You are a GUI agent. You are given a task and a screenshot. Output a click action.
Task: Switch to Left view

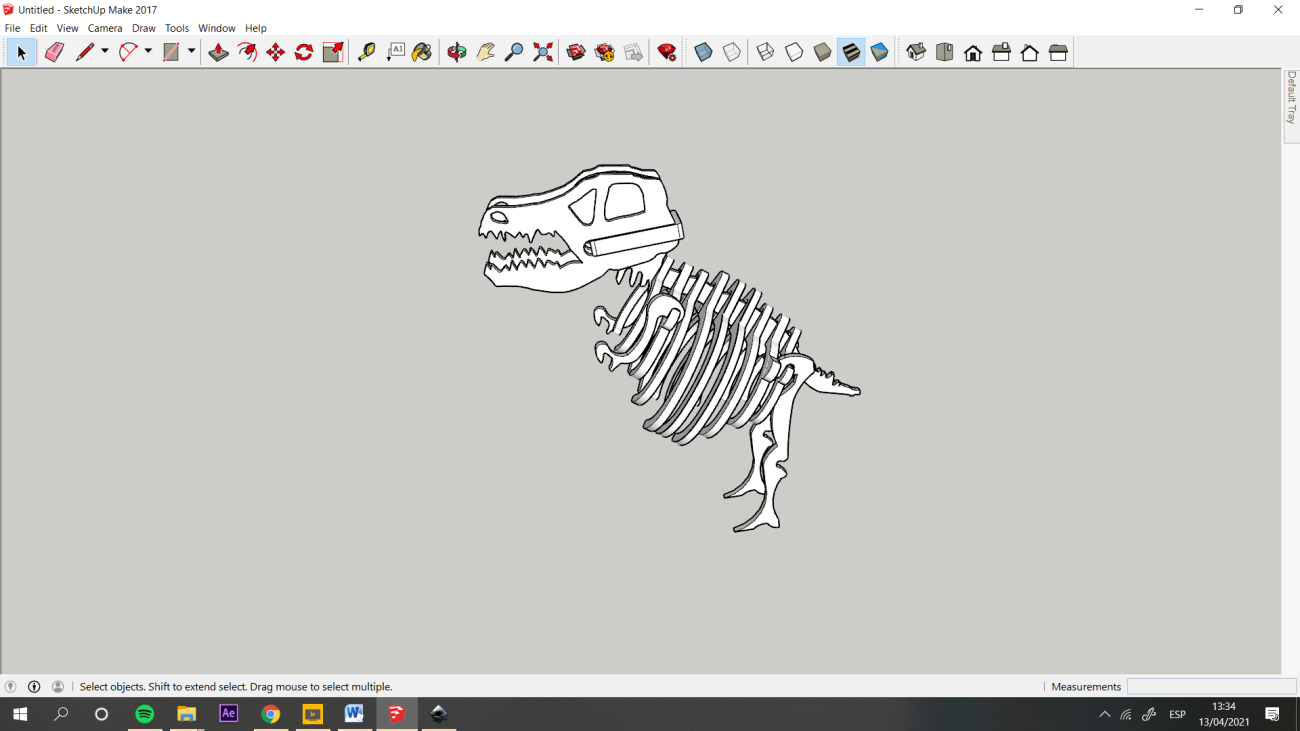click(x=1058, y=53)
